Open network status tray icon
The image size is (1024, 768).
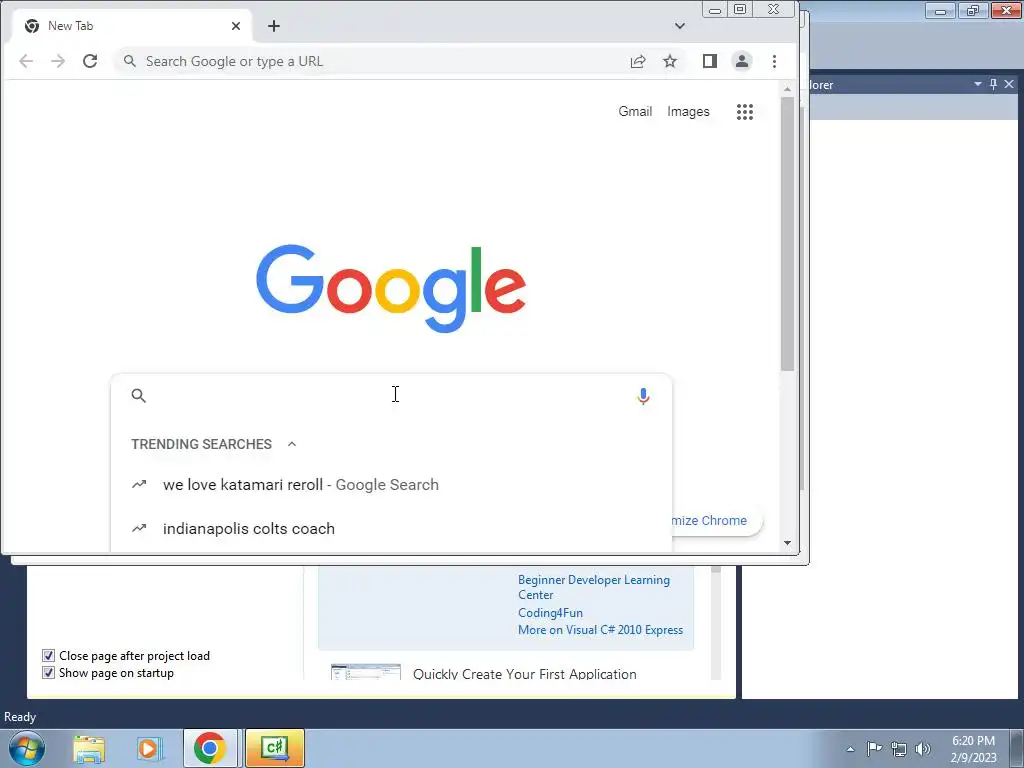(x=899, y=749)
